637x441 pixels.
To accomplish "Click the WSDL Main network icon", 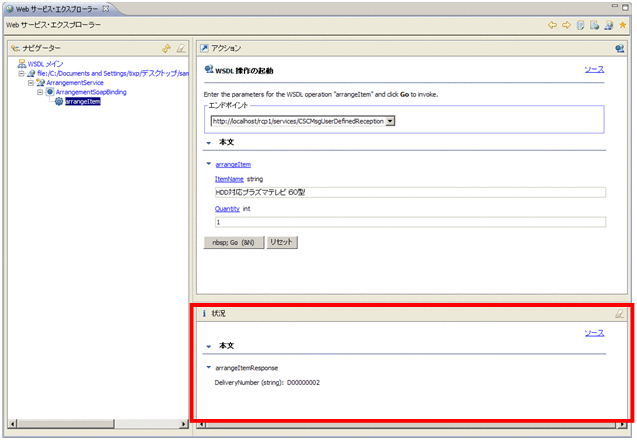I will pyautogui.click(x=22, y=64).
